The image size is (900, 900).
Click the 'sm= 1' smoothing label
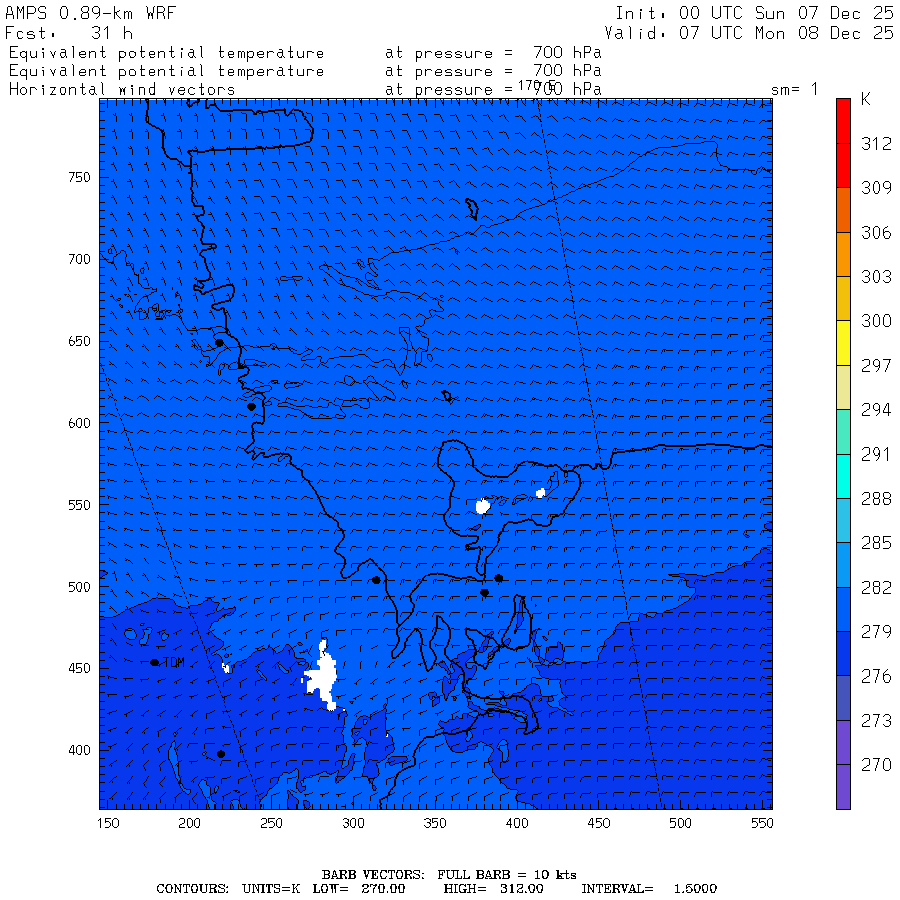point(794,89)
